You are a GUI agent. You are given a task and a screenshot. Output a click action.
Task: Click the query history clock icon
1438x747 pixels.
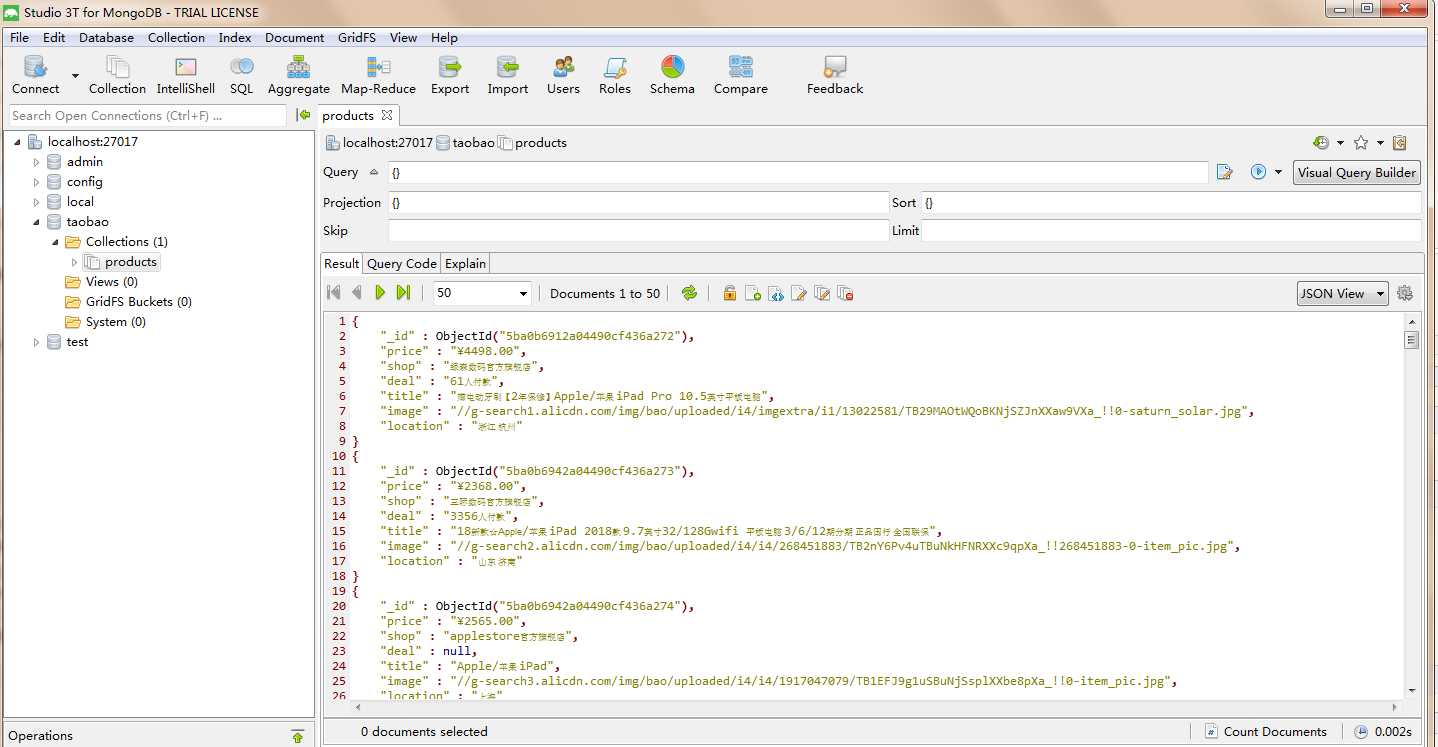1321,143
